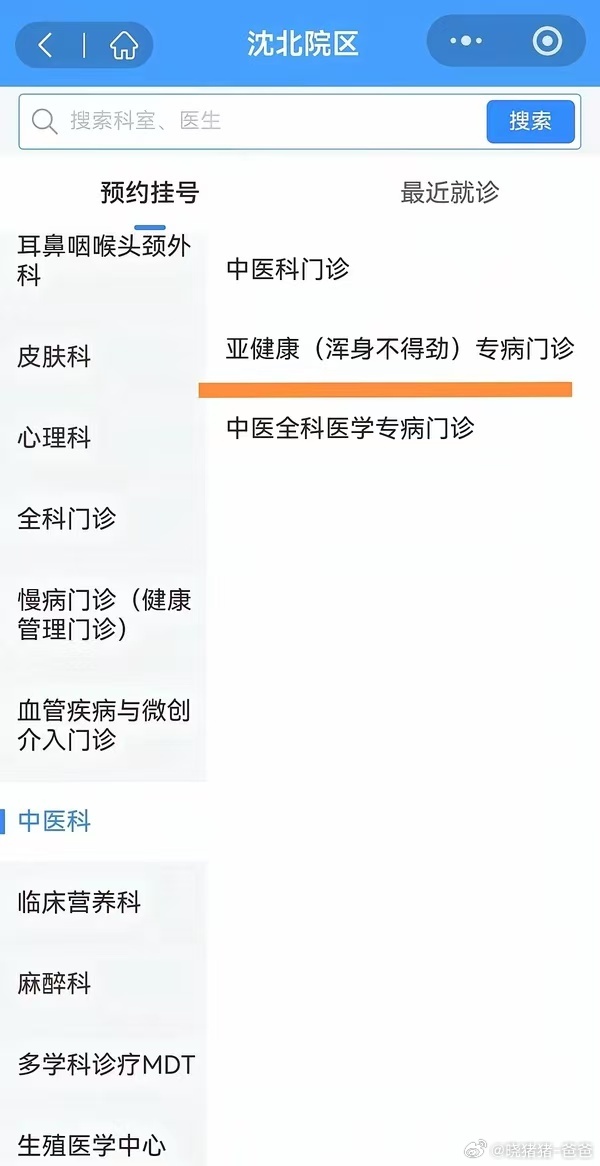Click the magnifier icon in the search bar
Viewport: 600px width, 1166px height.
[x=45, y=121]
